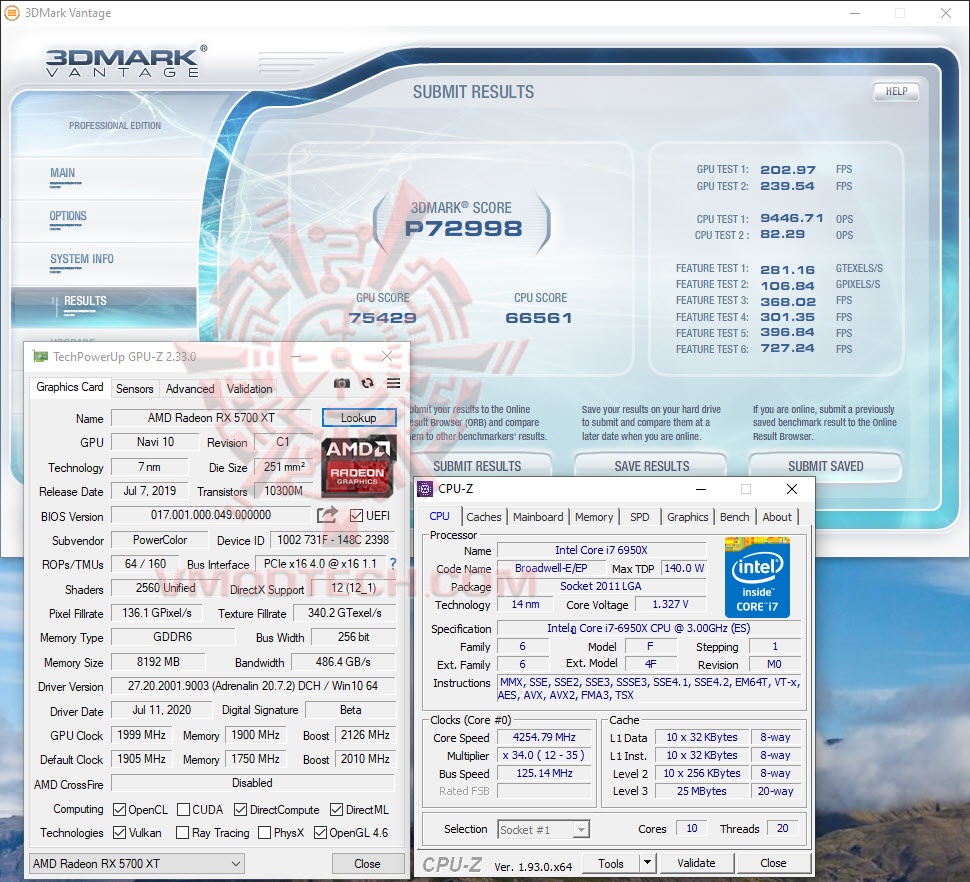The image size is (970, 882).
Task: Select the CPU tab in CPU-Z
Action: point(439,516)
